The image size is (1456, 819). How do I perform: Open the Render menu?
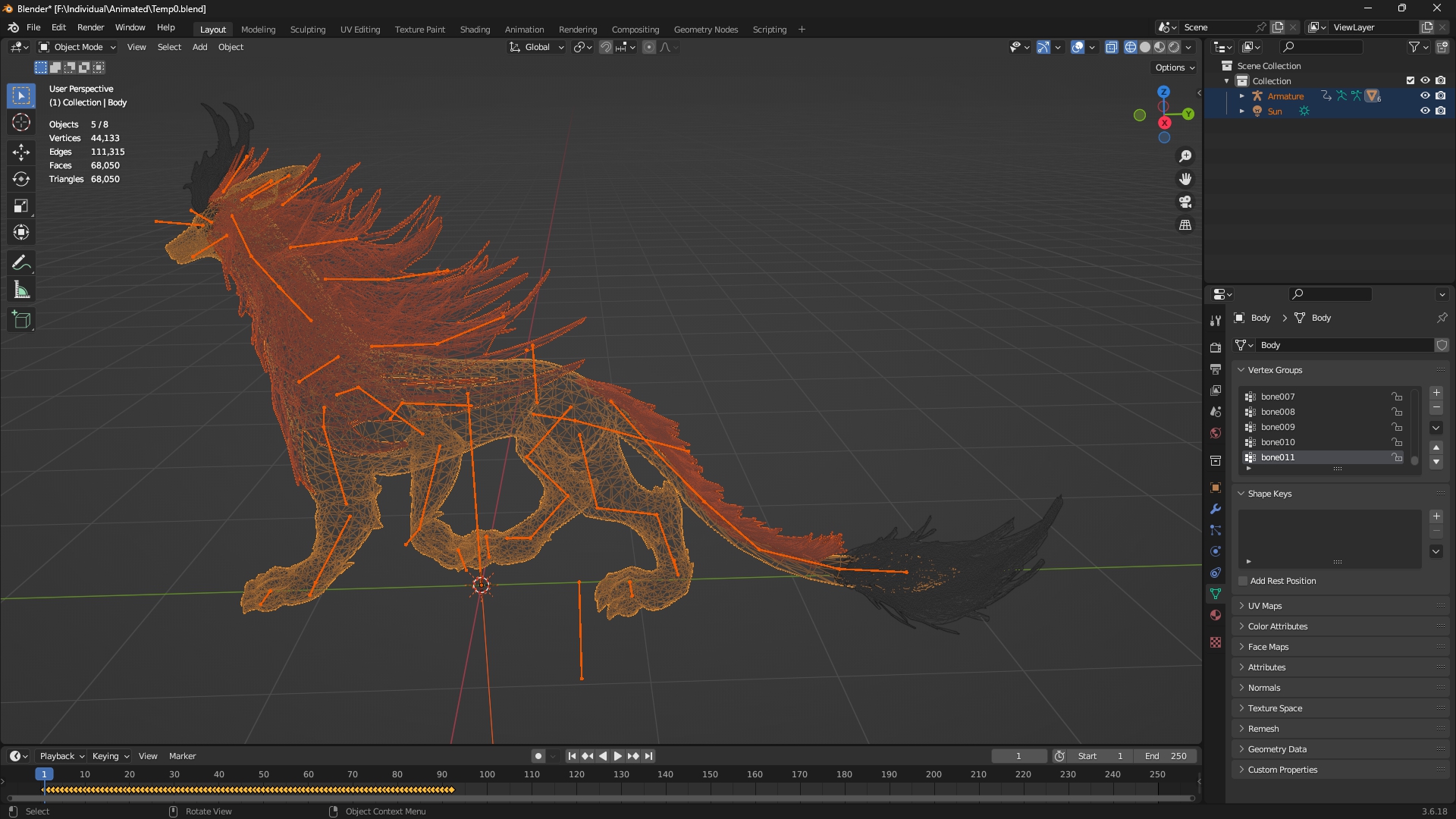[90, 27]
